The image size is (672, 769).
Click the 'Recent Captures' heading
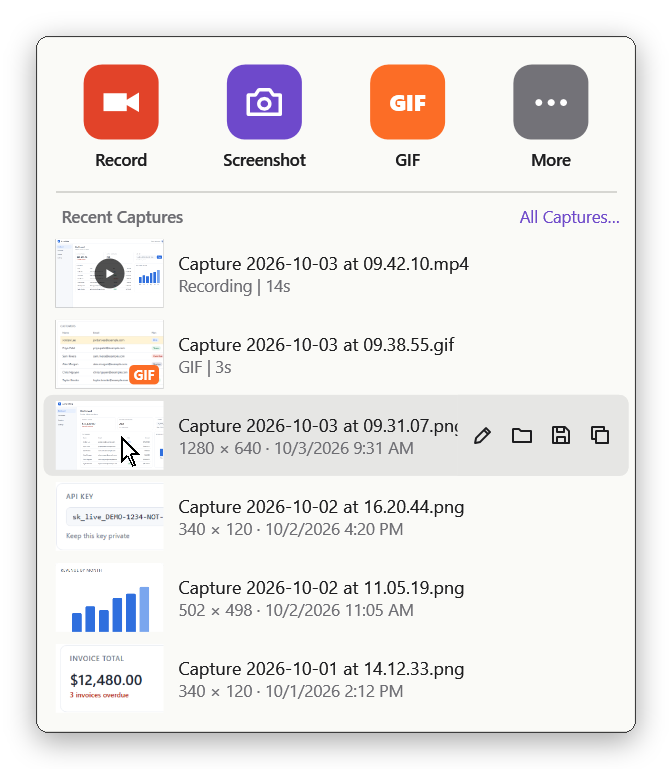click(122, 217)
